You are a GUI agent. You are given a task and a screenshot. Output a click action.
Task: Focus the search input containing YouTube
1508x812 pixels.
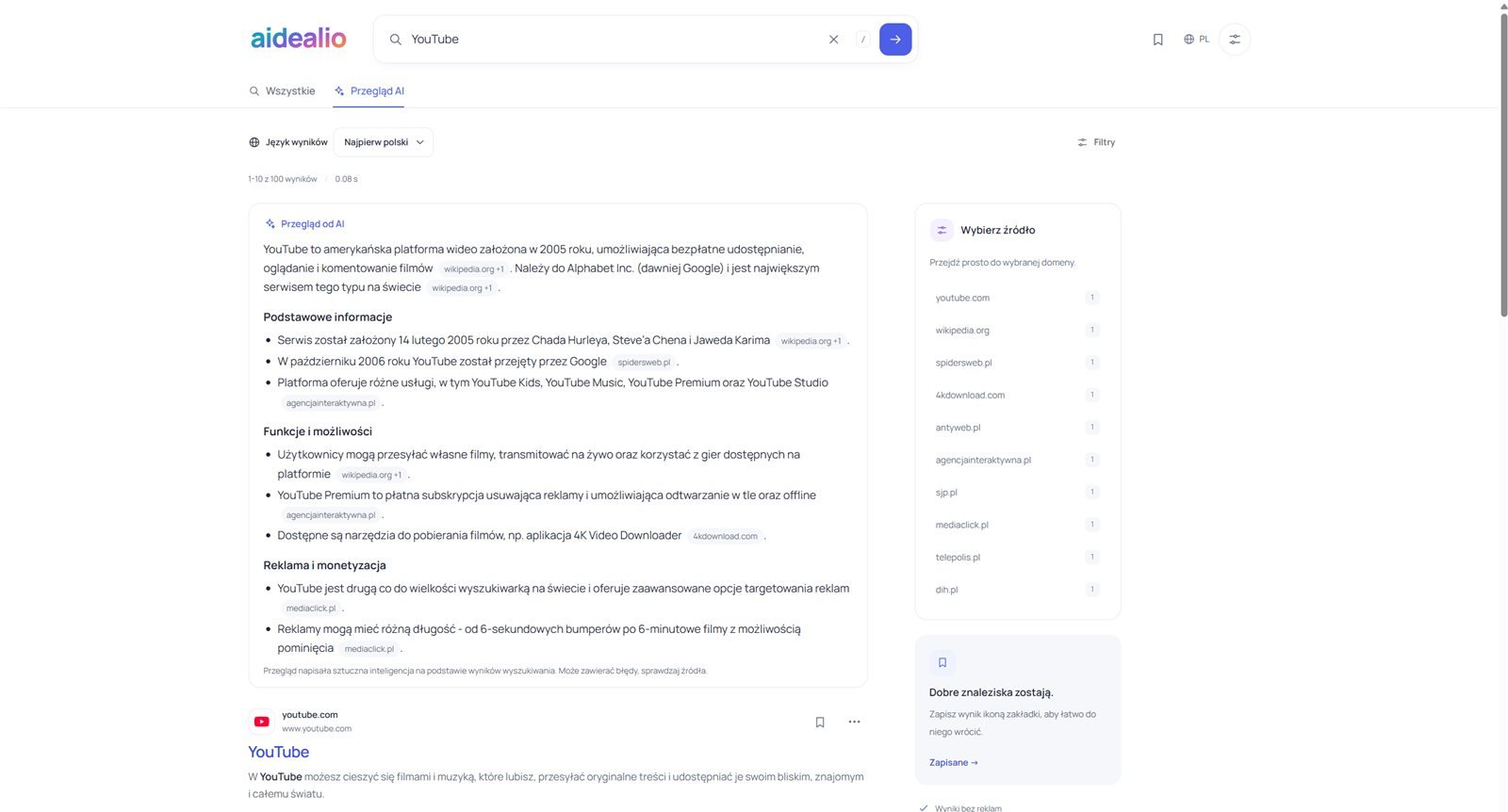(613, 40)
